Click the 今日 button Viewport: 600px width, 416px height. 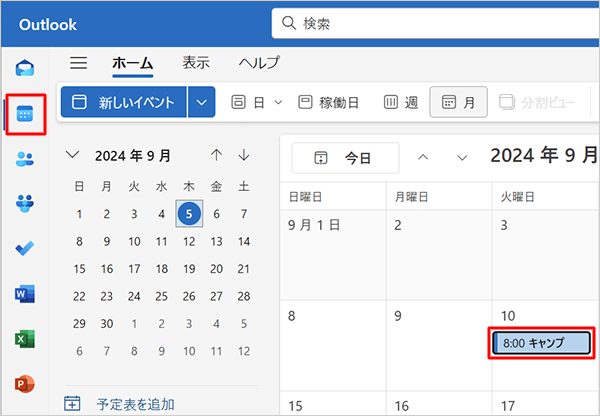click(x=346, y=158)
